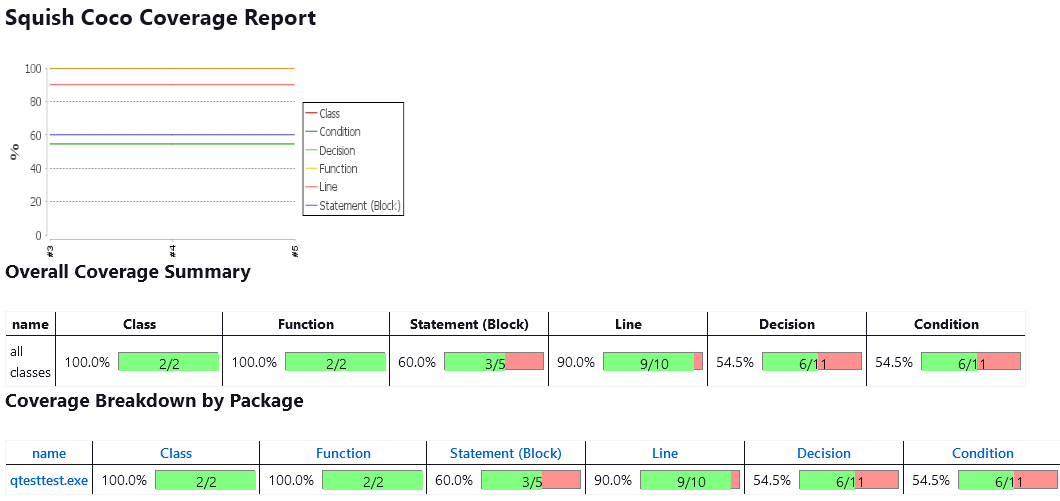Click qtesttest.exe Statement 3/5 coverage bar

click(x=531, y=480)
